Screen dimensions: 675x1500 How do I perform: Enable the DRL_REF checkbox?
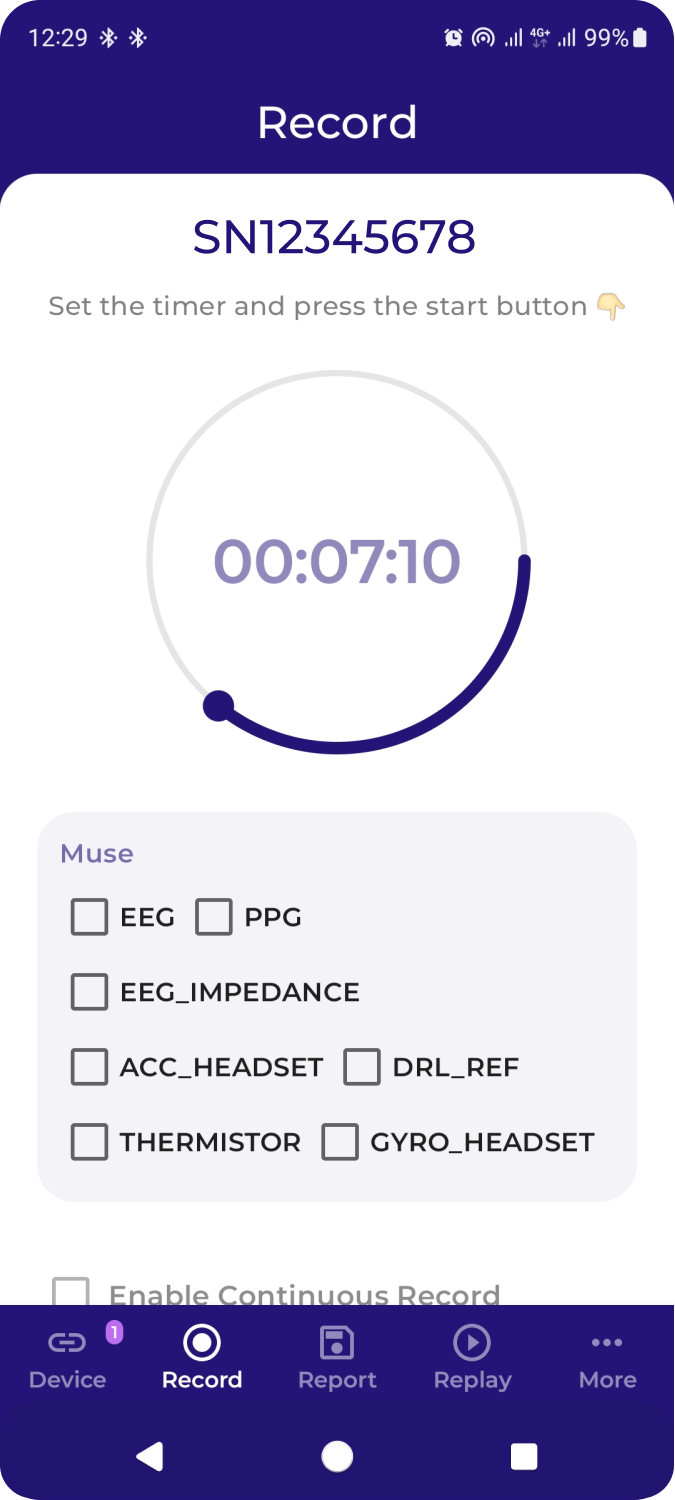(362, 1067)
